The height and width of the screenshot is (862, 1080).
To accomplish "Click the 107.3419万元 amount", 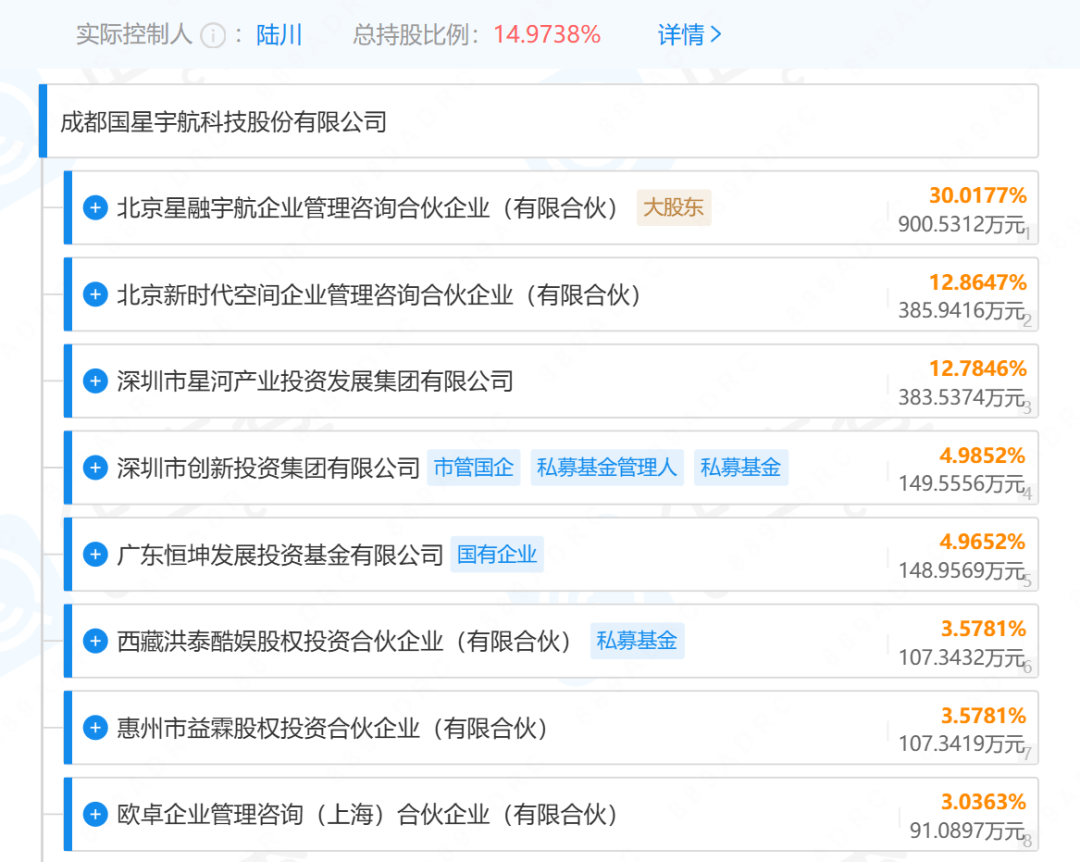I will pyautogui.click(x=962, y=744).
